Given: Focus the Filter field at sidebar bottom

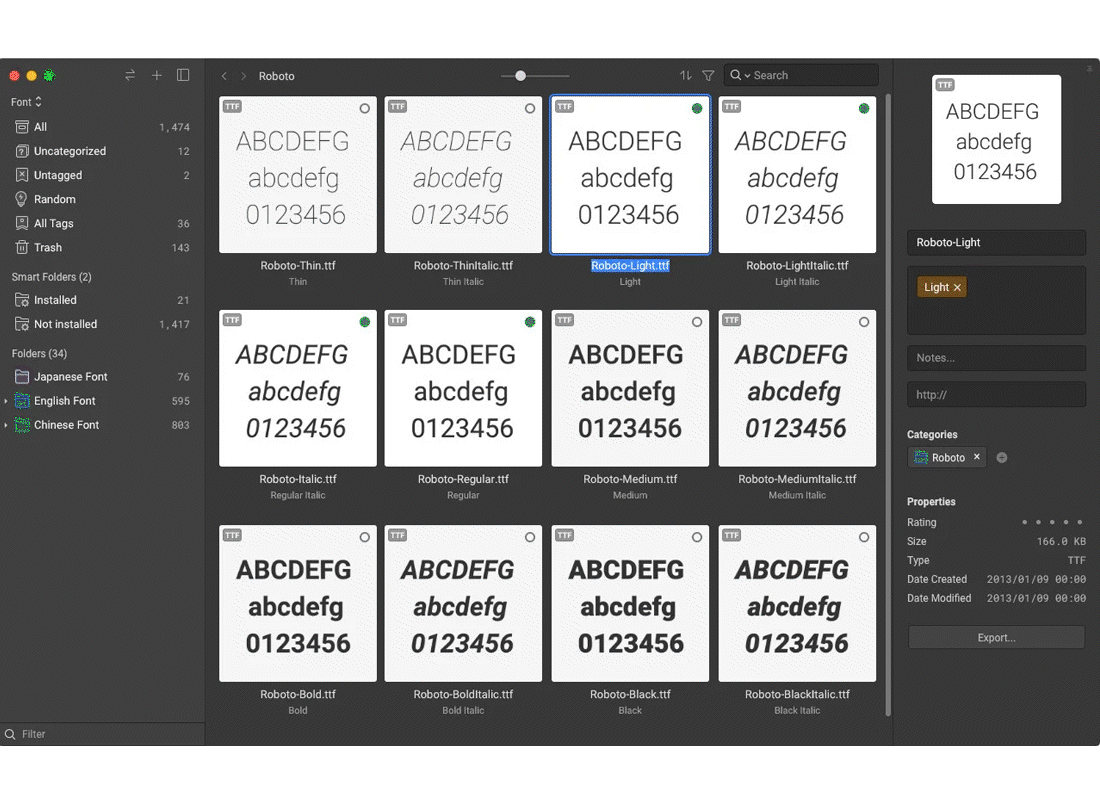Looking at the screenshot, I should pyautogui.click(x=102, y=734).
